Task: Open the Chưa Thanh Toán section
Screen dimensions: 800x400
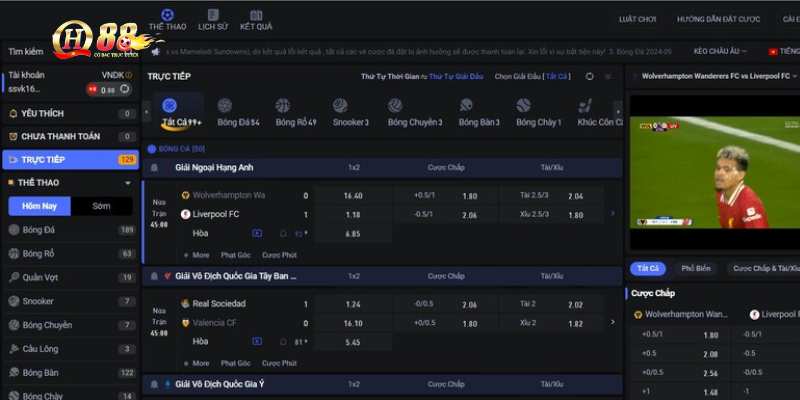Action: tap(70, 136)
